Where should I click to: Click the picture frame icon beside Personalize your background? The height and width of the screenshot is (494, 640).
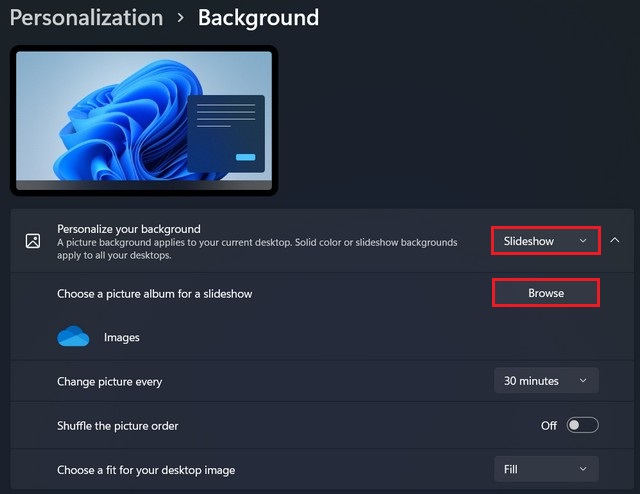click(33, 241)
